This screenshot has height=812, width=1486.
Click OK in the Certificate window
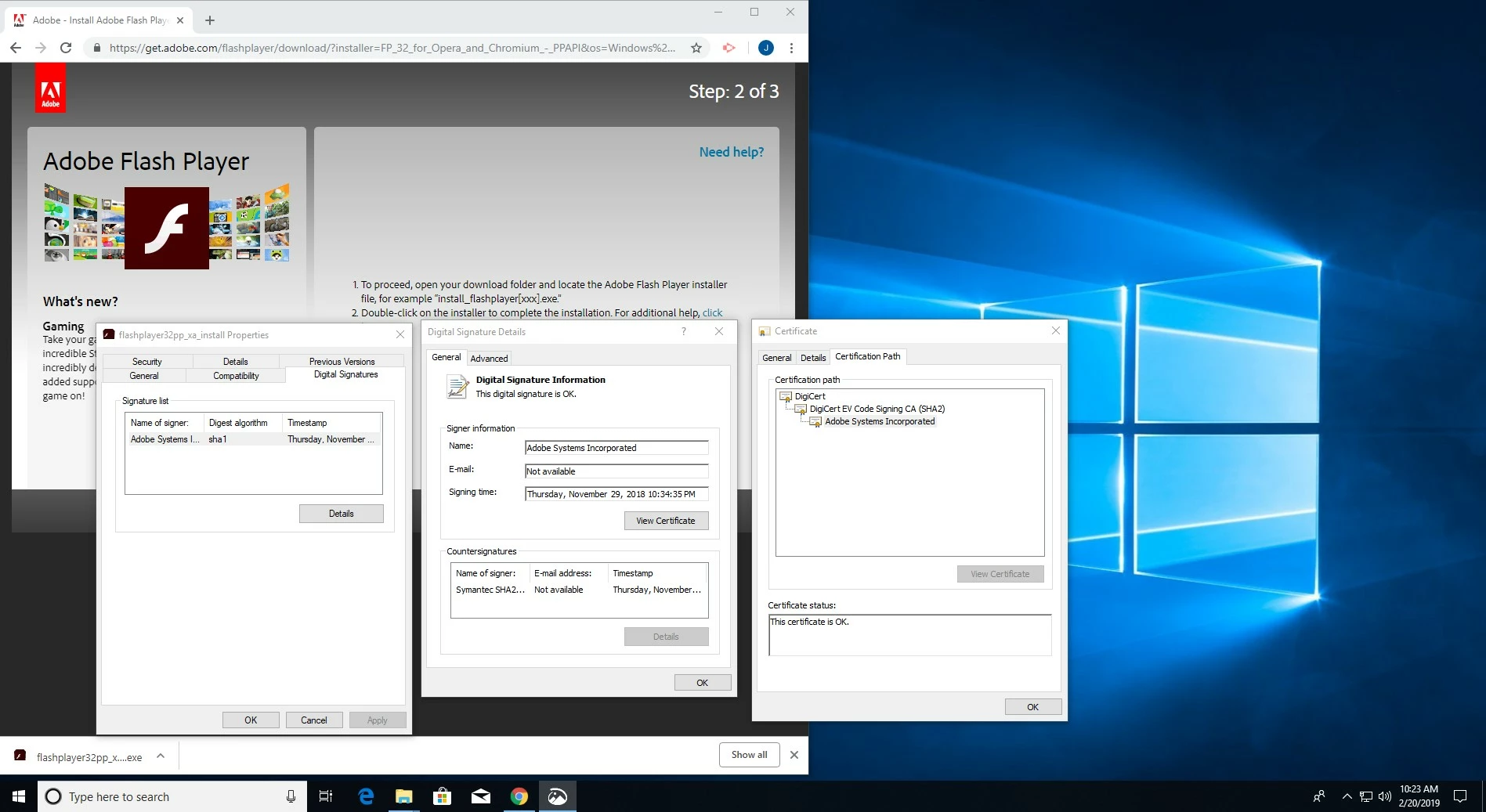tap(1033, 707)
